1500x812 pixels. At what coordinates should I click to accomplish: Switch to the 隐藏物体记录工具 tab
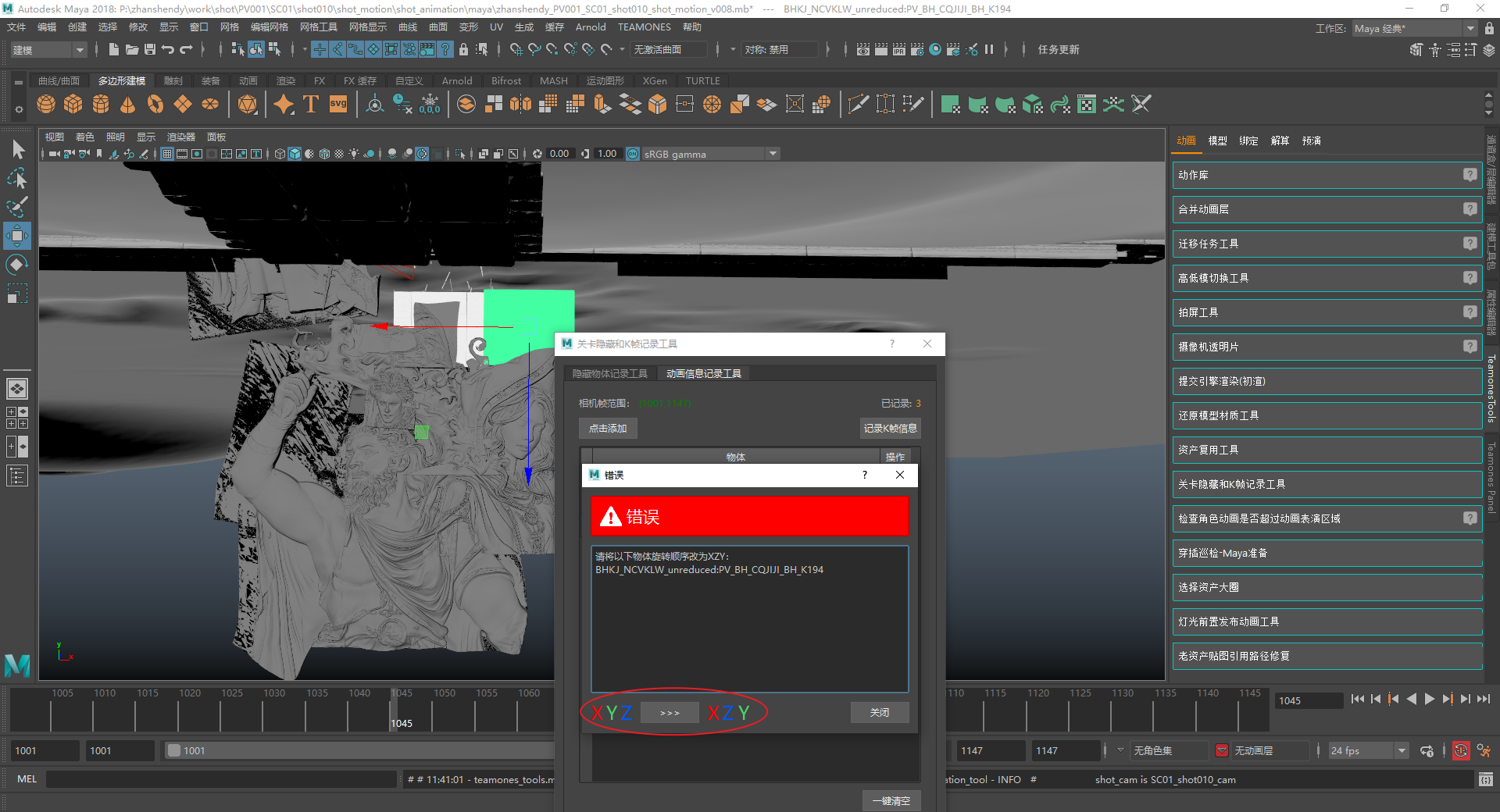click(609, 374)
